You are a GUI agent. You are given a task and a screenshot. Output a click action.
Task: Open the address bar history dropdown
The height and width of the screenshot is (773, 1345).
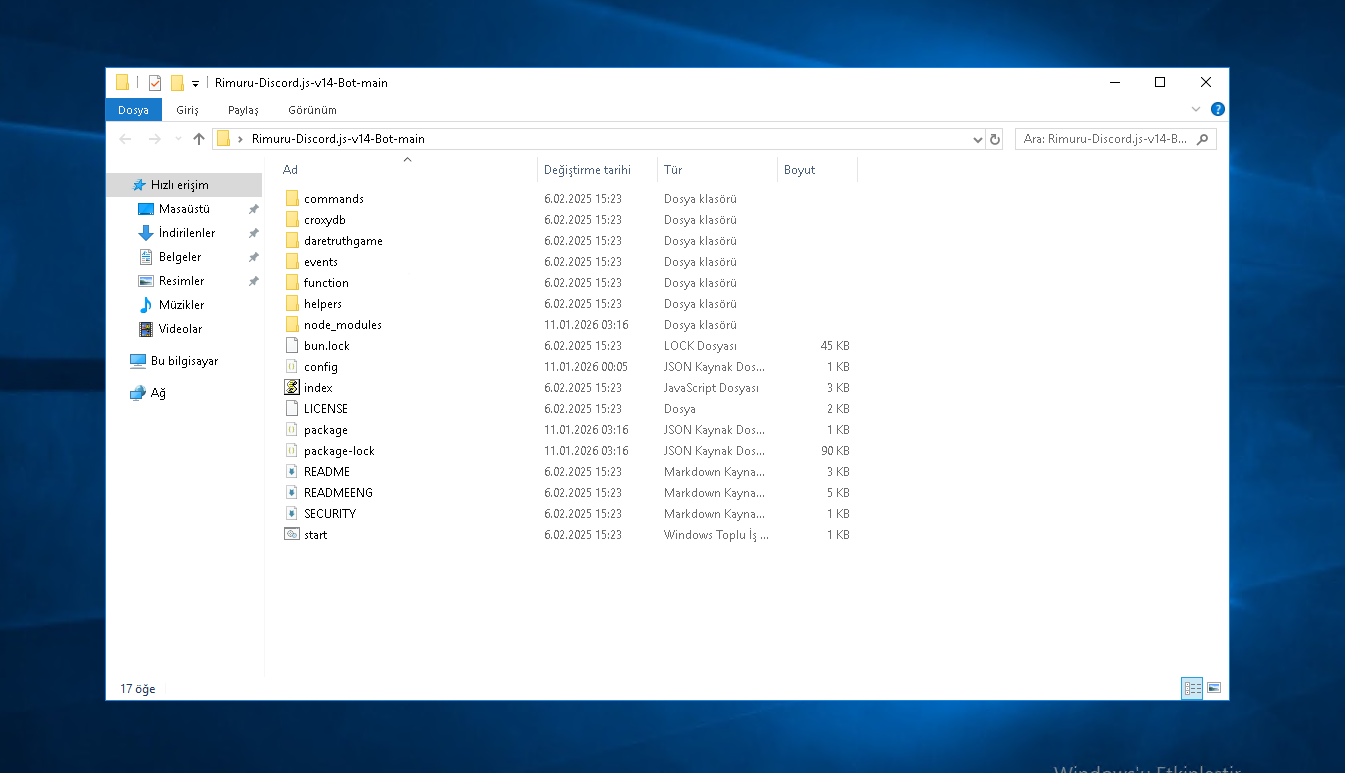click(977, 139)
